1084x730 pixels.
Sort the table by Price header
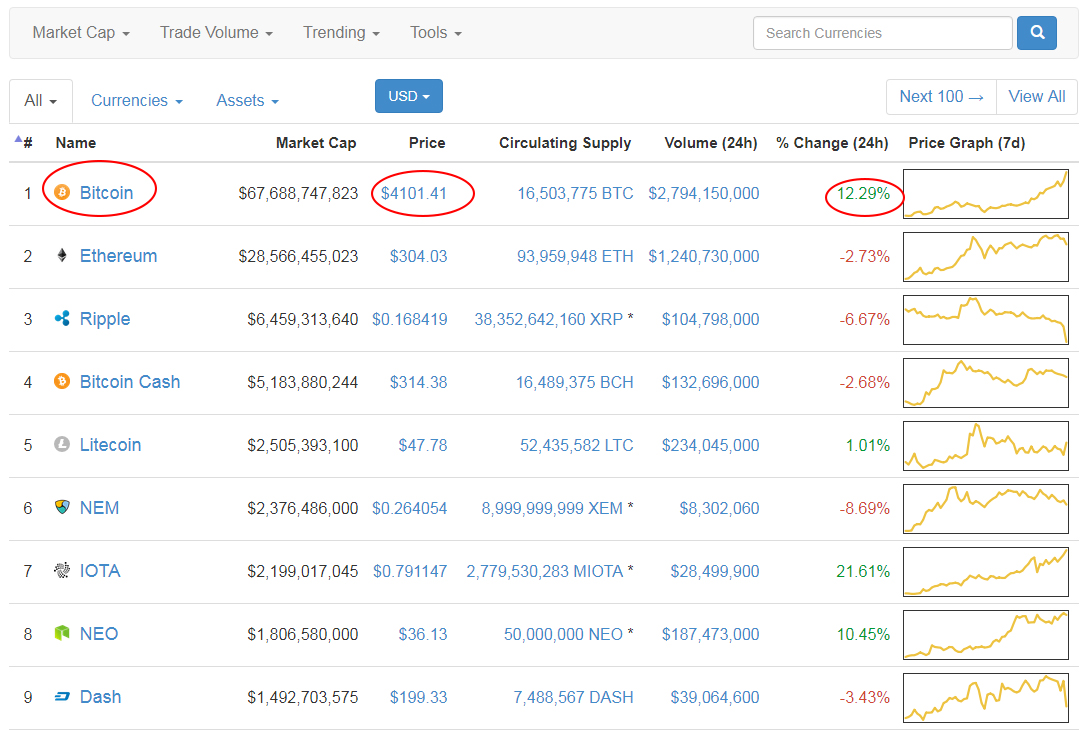[427, 142]
